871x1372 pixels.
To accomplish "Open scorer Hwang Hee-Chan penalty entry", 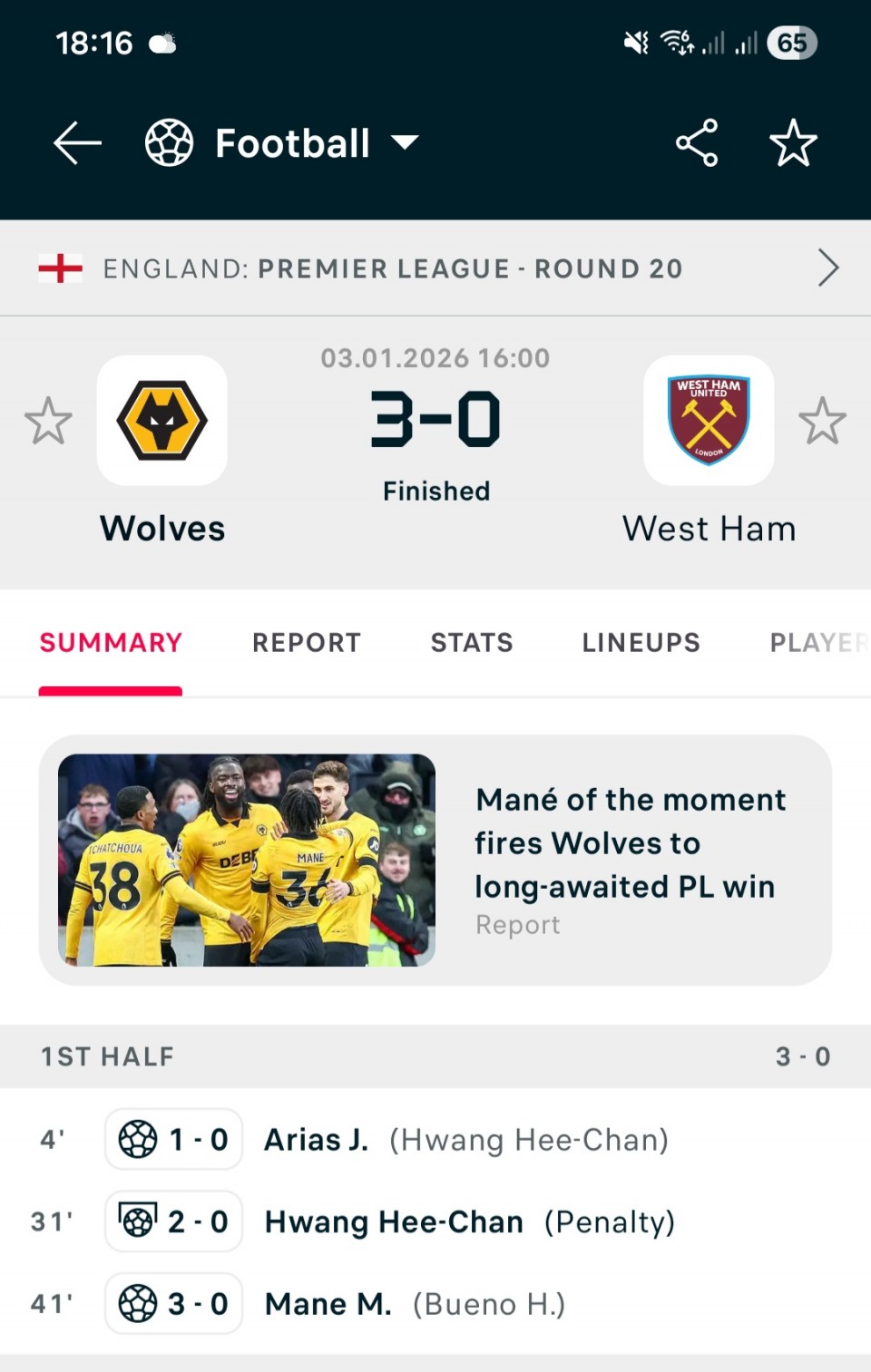I will point(469,1222).
